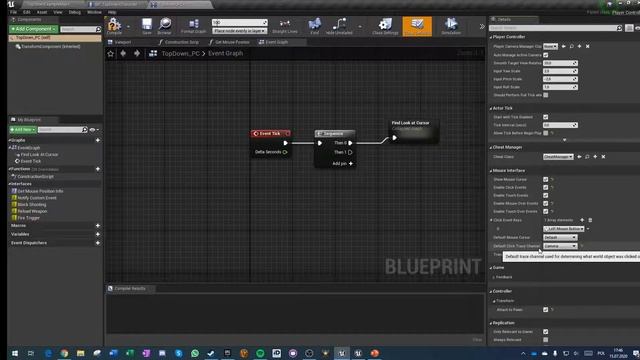Click the Straight Lines toolbar icon
This screenshot has height=360, width=640.
coord(285,26)
